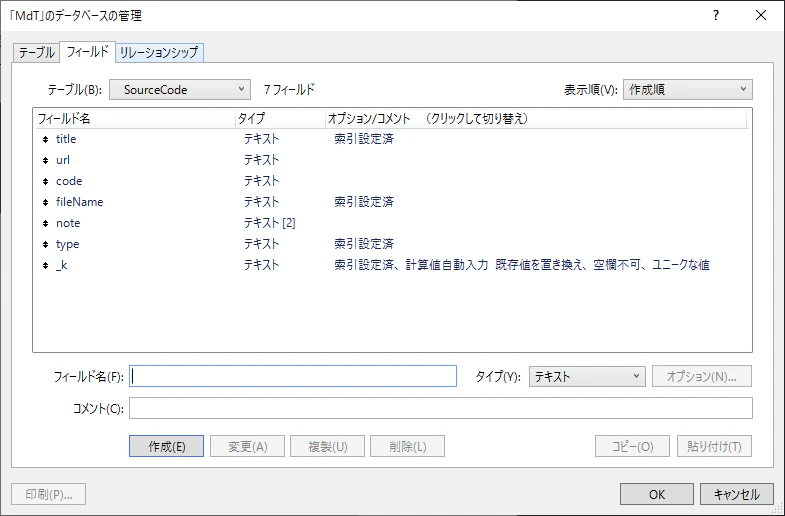The height and width of the screenshot is (516, 785).
Task: Select the title field name
Action: pyautogui.click(x=66, y=139)
